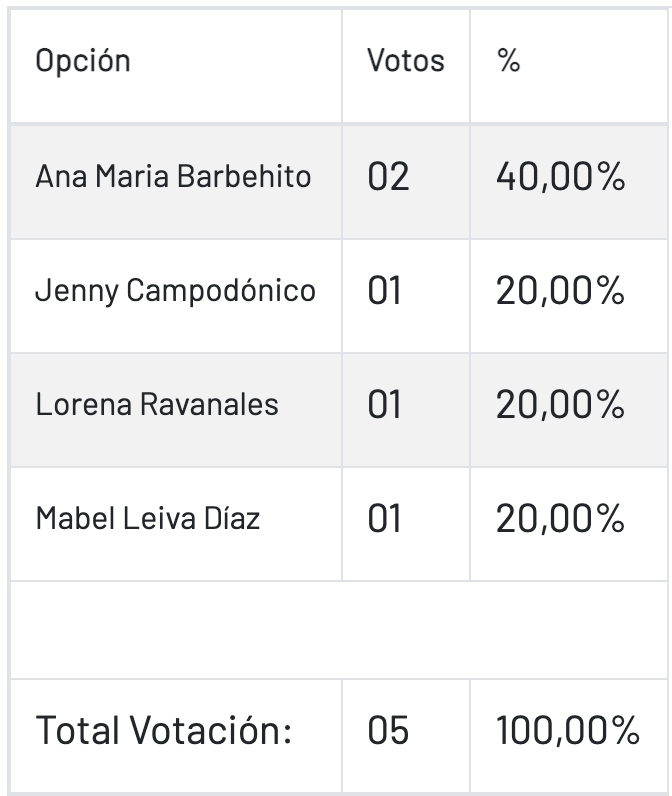Viewport: 672px width, 796px height.
Task: Select the Lorena Ravanales name cell
Action: pos(176,410)
